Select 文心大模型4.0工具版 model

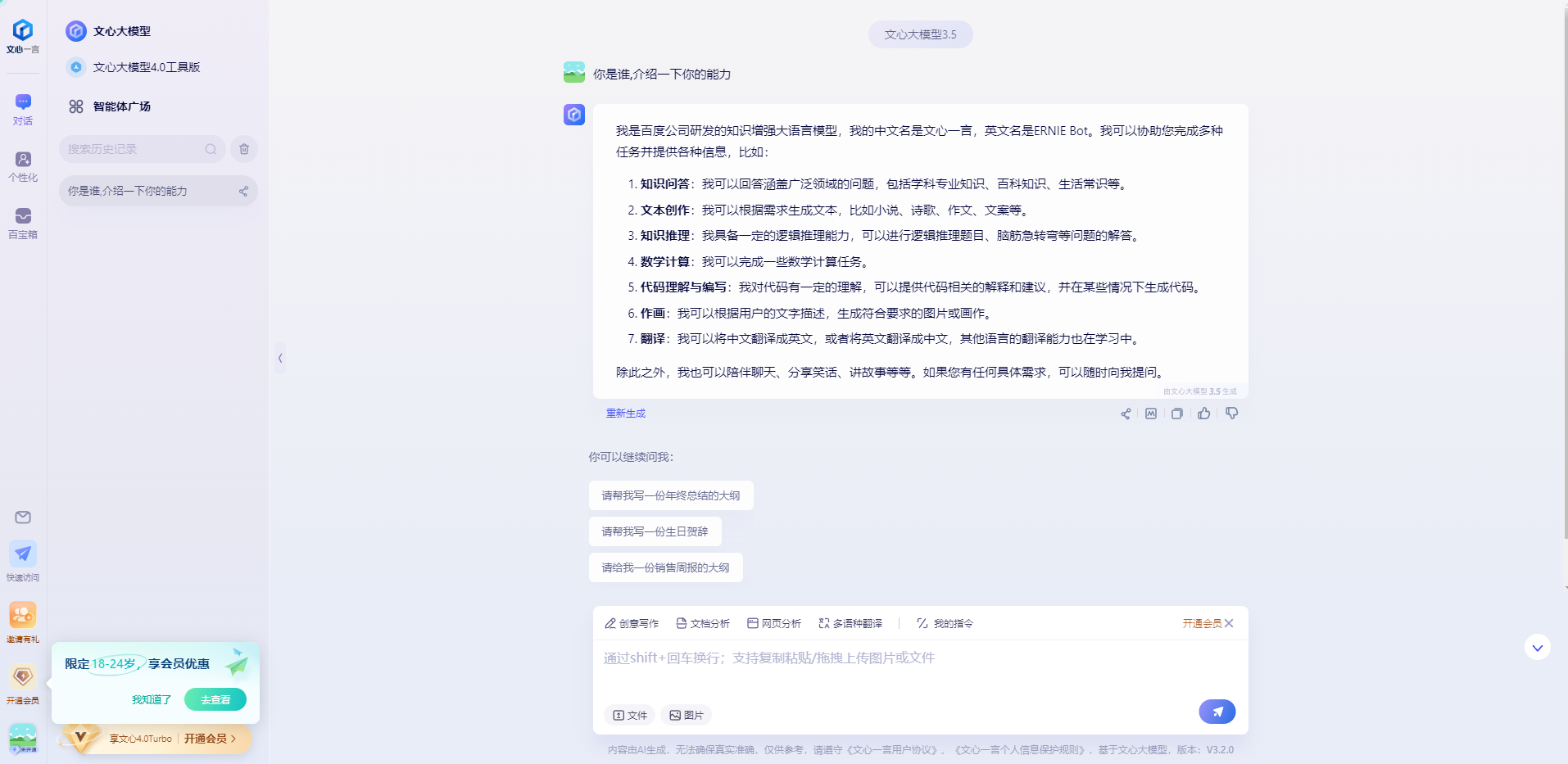point(134,67)
